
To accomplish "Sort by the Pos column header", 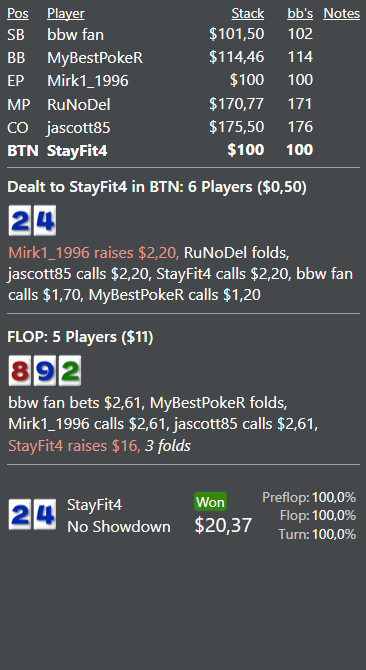I will [x=18, y=14].
